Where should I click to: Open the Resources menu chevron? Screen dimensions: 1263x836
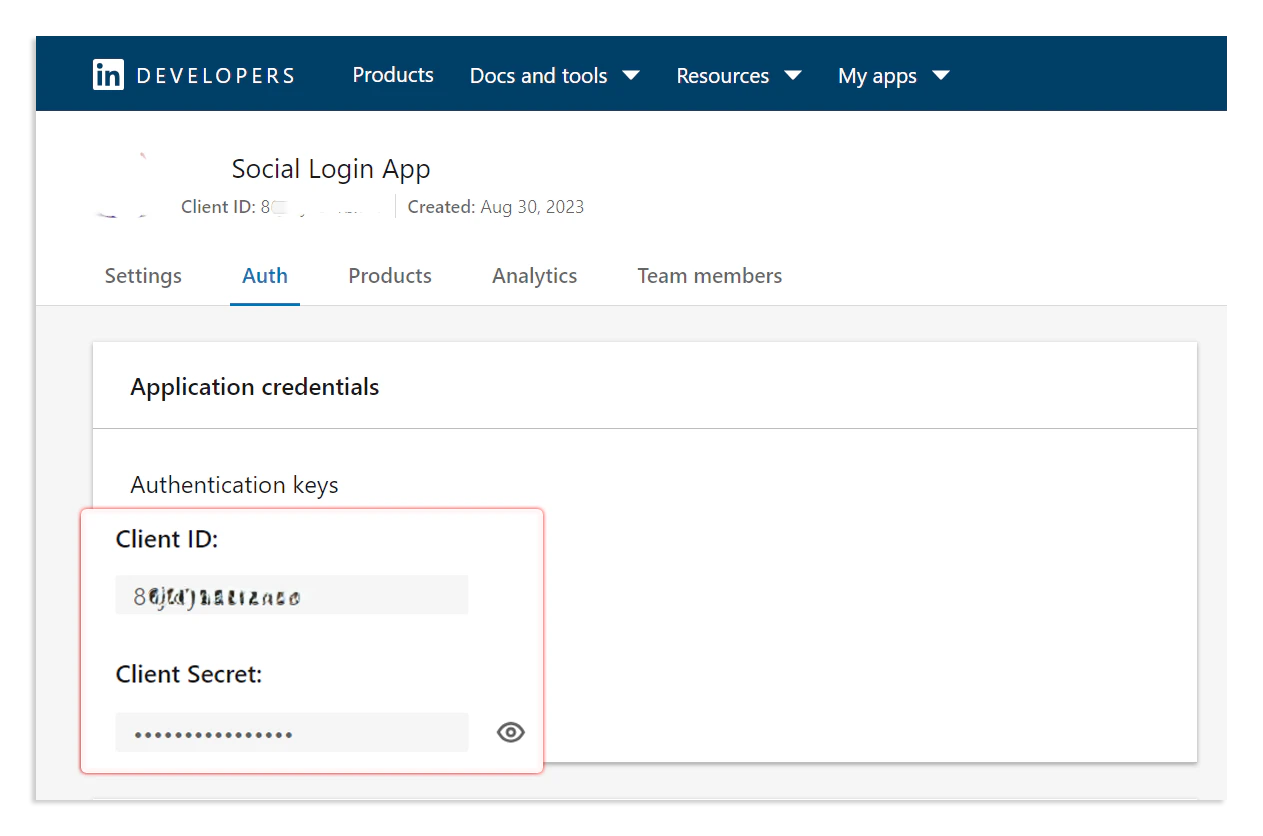tap(792, 74)
